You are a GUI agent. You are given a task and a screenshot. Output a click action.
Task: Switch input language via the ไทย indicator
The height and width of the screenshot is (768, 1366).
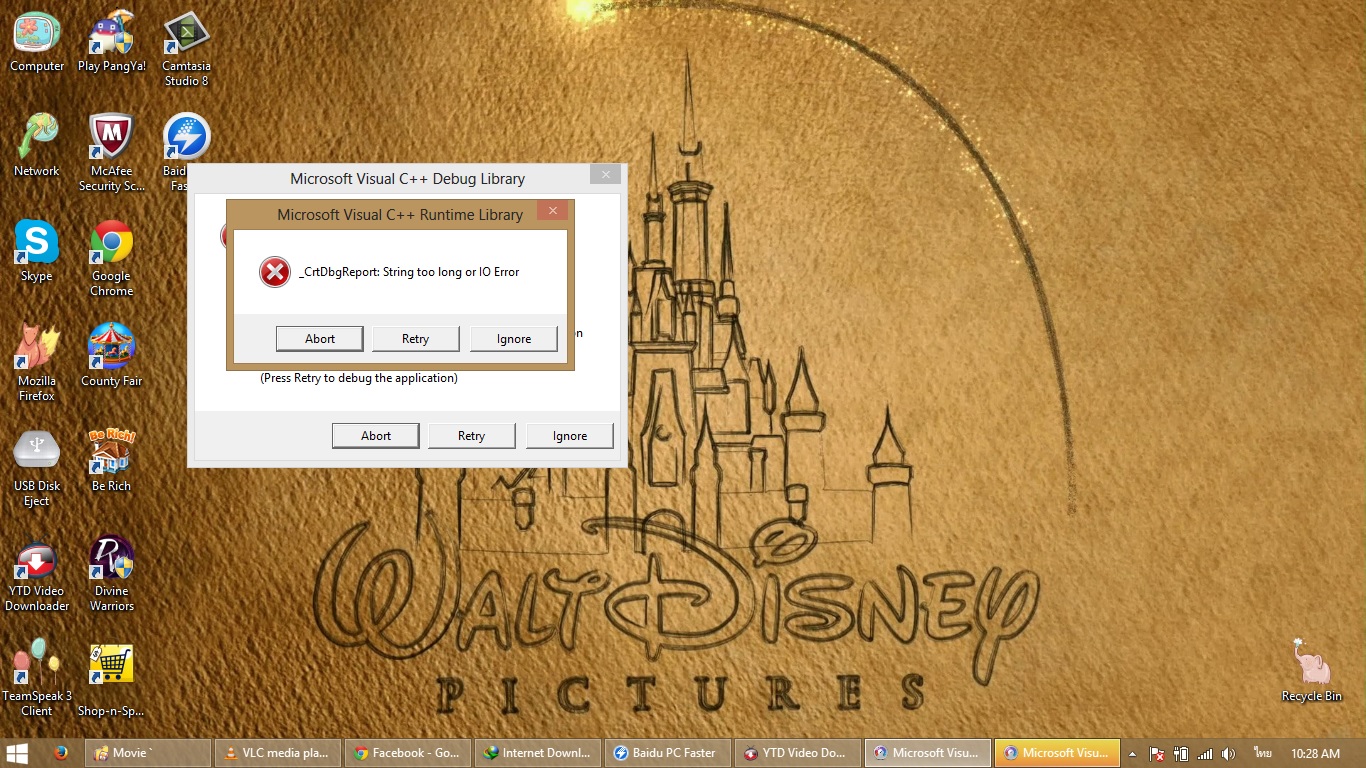point(1264,753)
